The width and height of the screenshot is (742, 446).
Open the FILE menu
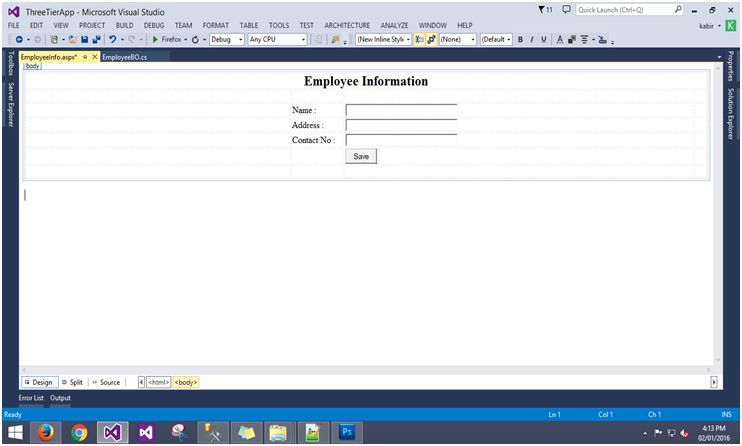click(14, 26)
